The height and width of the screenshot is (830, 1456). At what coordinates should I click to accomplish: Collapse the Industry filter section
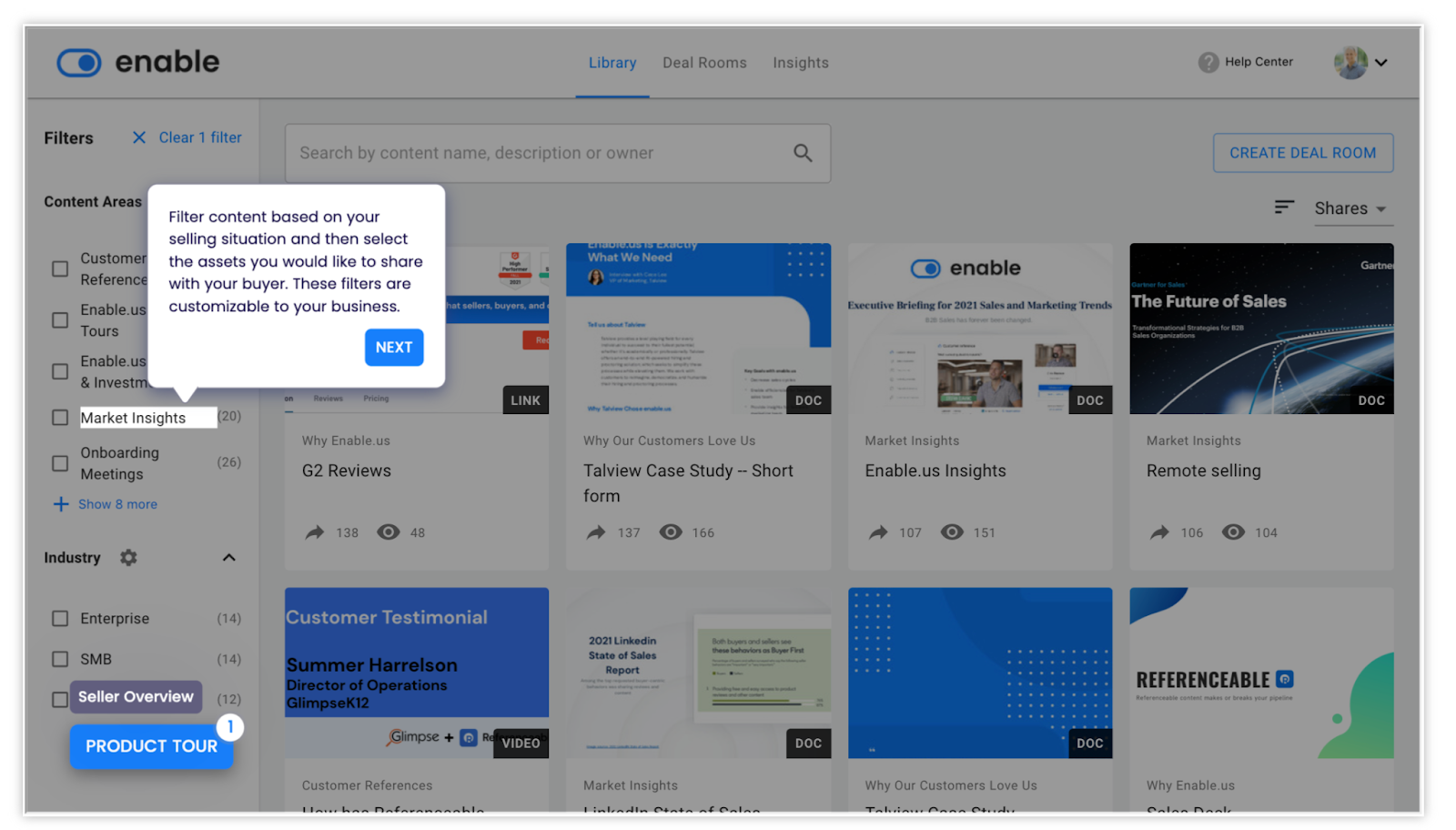point(228,557)
